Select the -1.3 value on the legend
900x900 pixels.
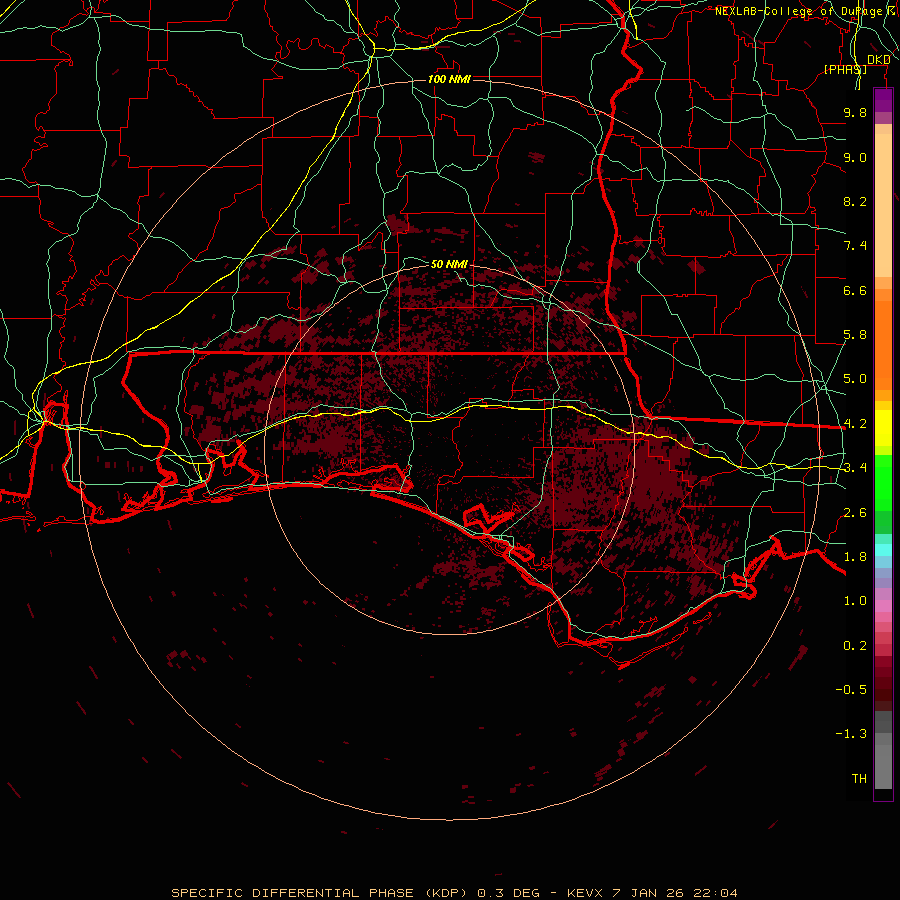pos(851,735)
